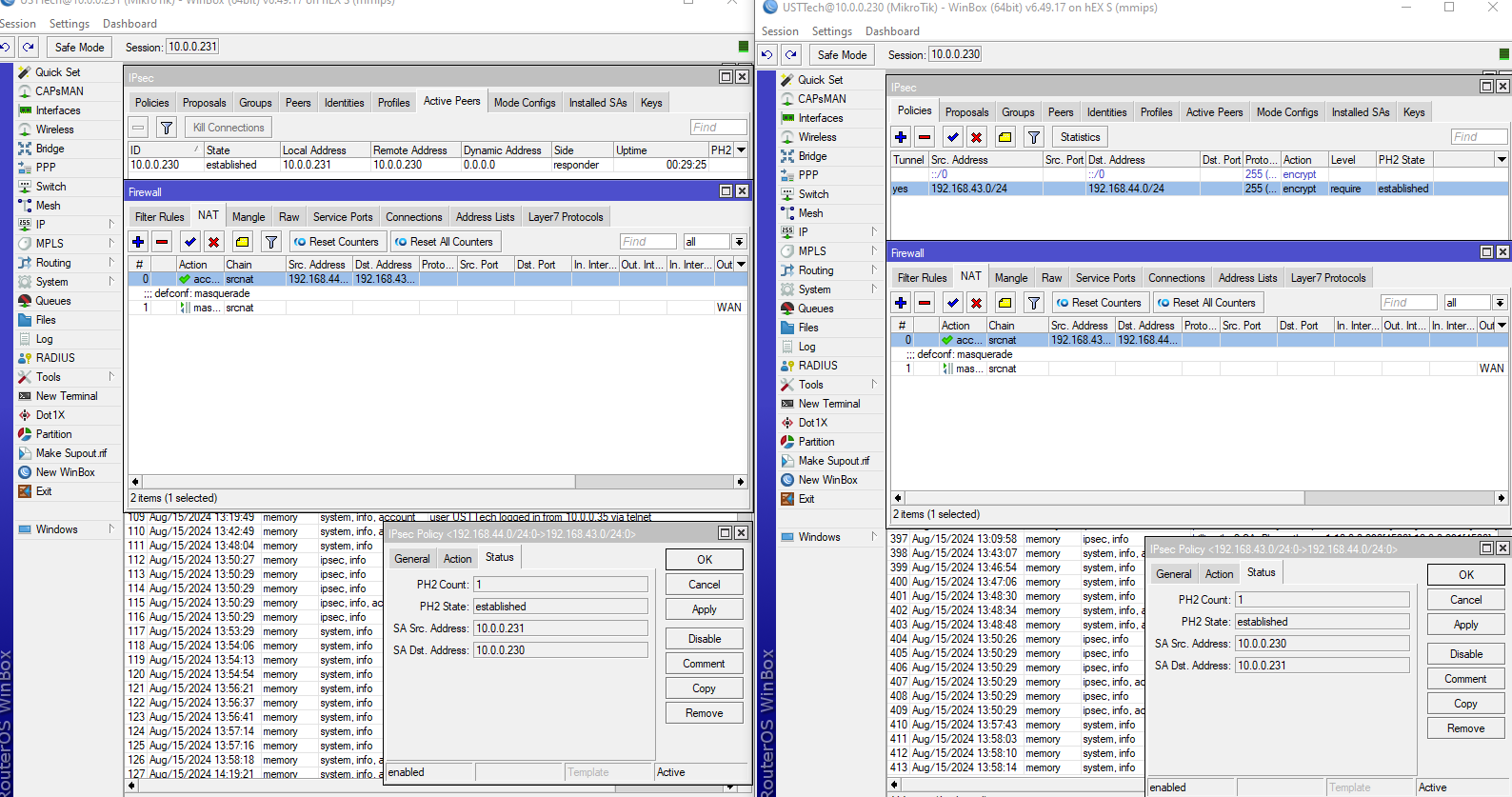1512x797 pixels.
Task: Click remove (minus) icon in right IPsec Policies toolbar
Action: click(x=924, y=137)
